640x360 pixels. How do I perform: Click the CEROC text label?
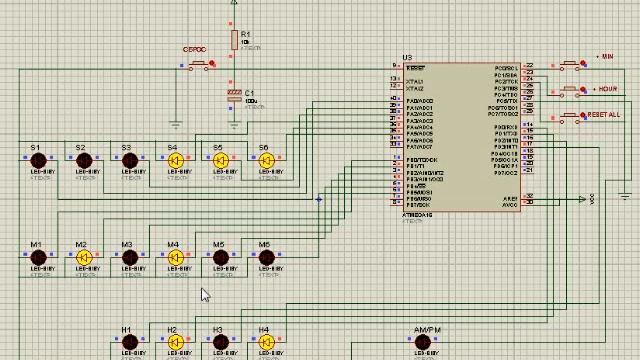[x=195, y=49]
